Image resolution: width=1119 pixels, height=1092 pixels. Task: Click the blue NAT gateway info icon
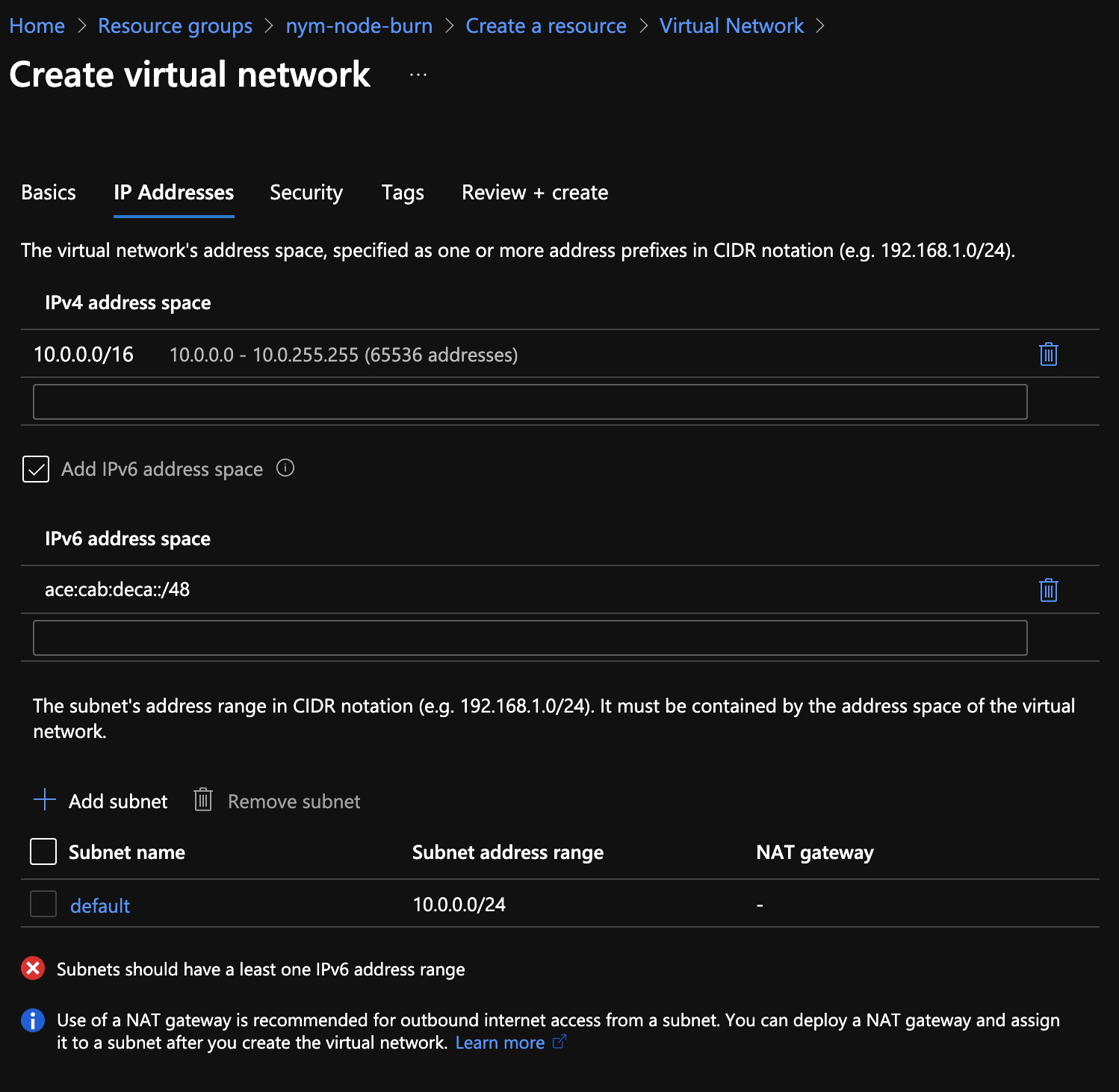[32, 1020]
